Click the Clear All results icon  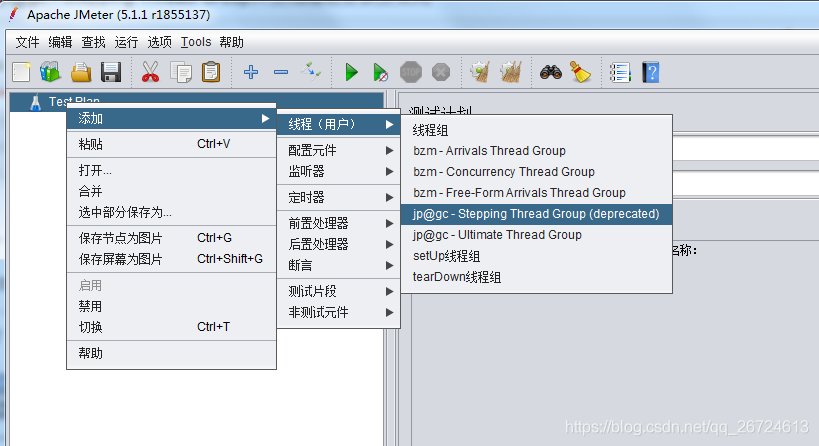click(511, 72)
